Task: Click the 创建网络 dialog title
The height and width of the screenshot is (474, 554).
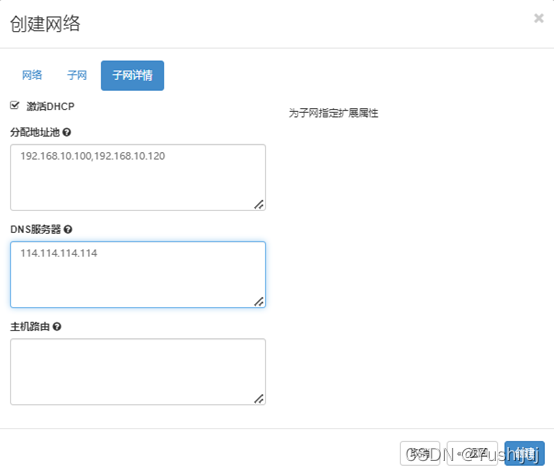Action: click(x=45, y=24)
